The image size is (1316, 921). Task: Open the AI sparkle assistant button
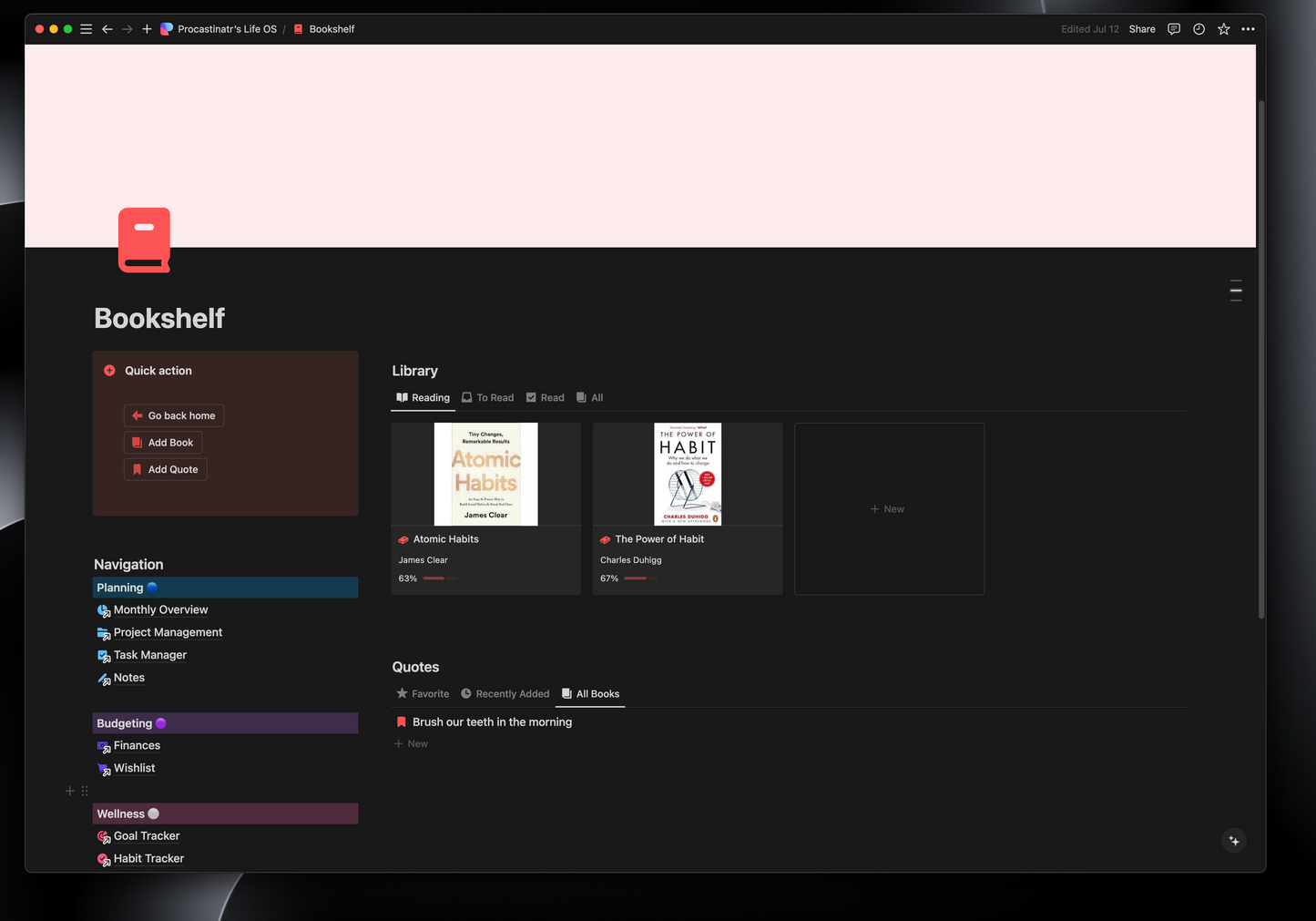coord(1234,841)
